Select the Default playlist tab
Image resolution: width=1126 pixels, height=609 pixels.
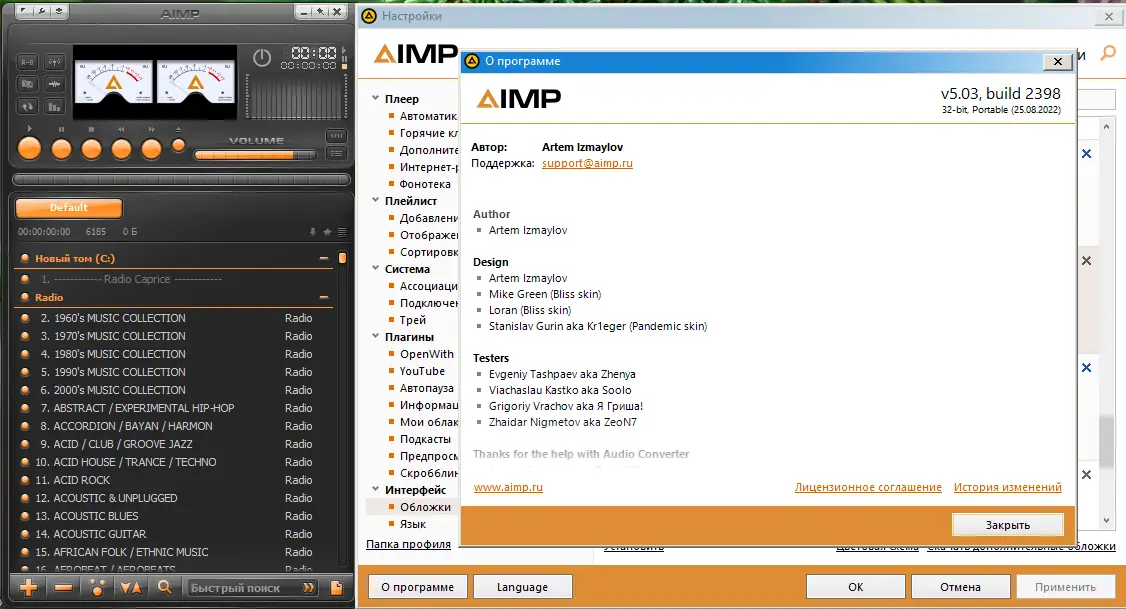[69, 208]
